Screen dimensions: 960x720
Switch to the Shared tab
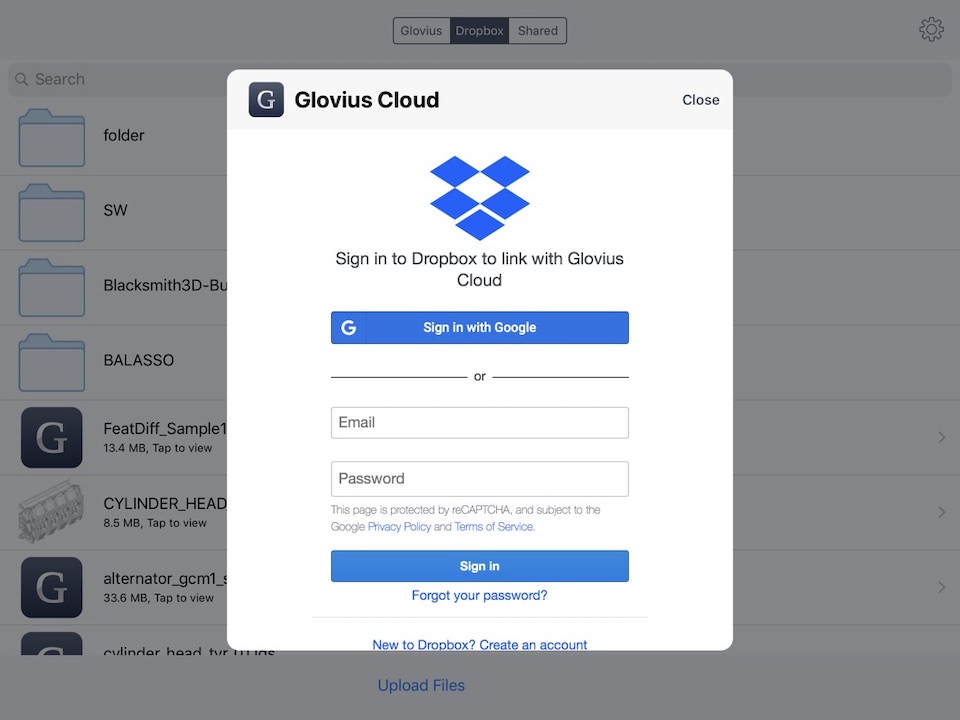point(538,31)
